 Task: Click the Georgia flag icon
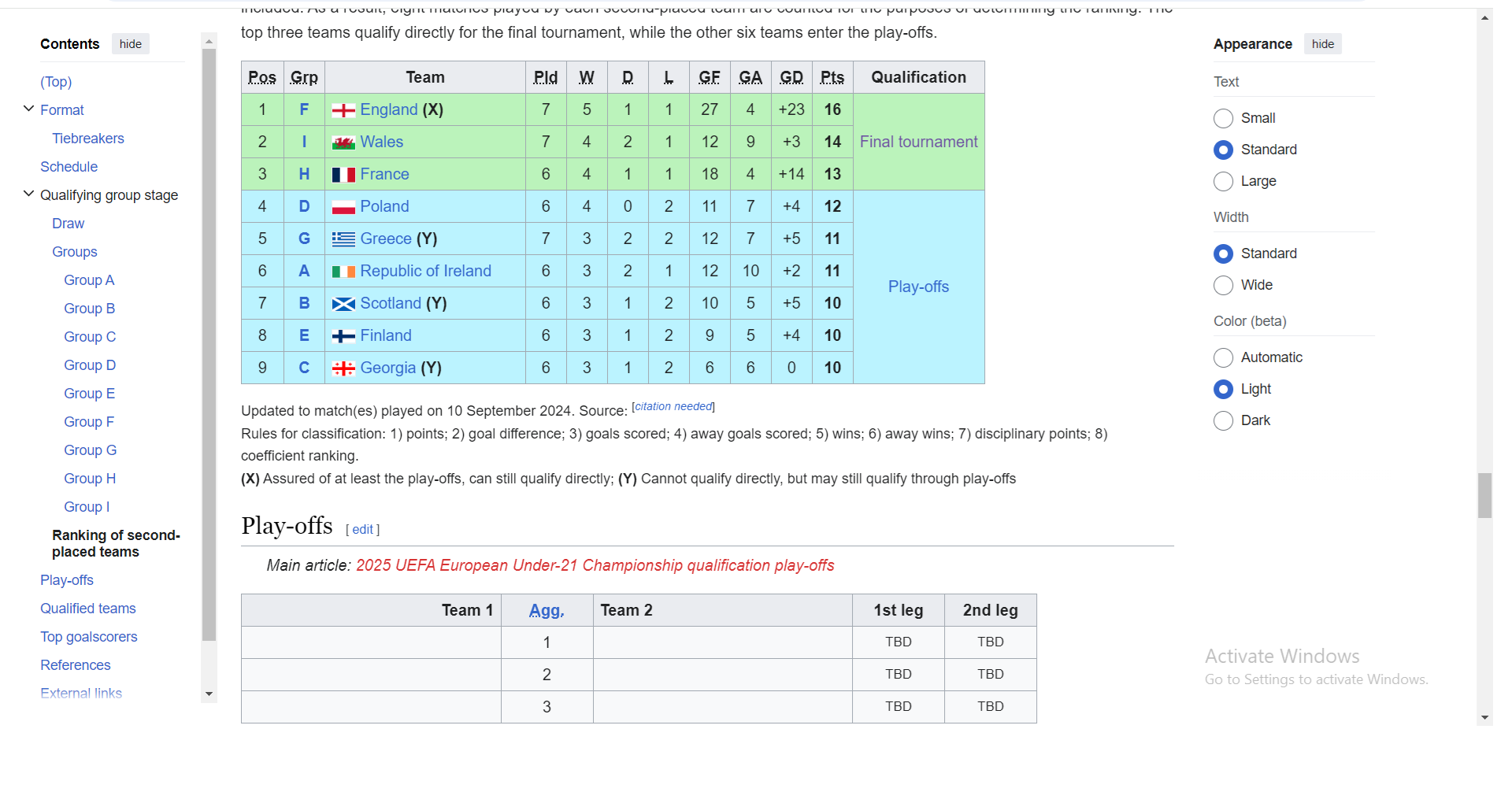[x=343, y=368]
